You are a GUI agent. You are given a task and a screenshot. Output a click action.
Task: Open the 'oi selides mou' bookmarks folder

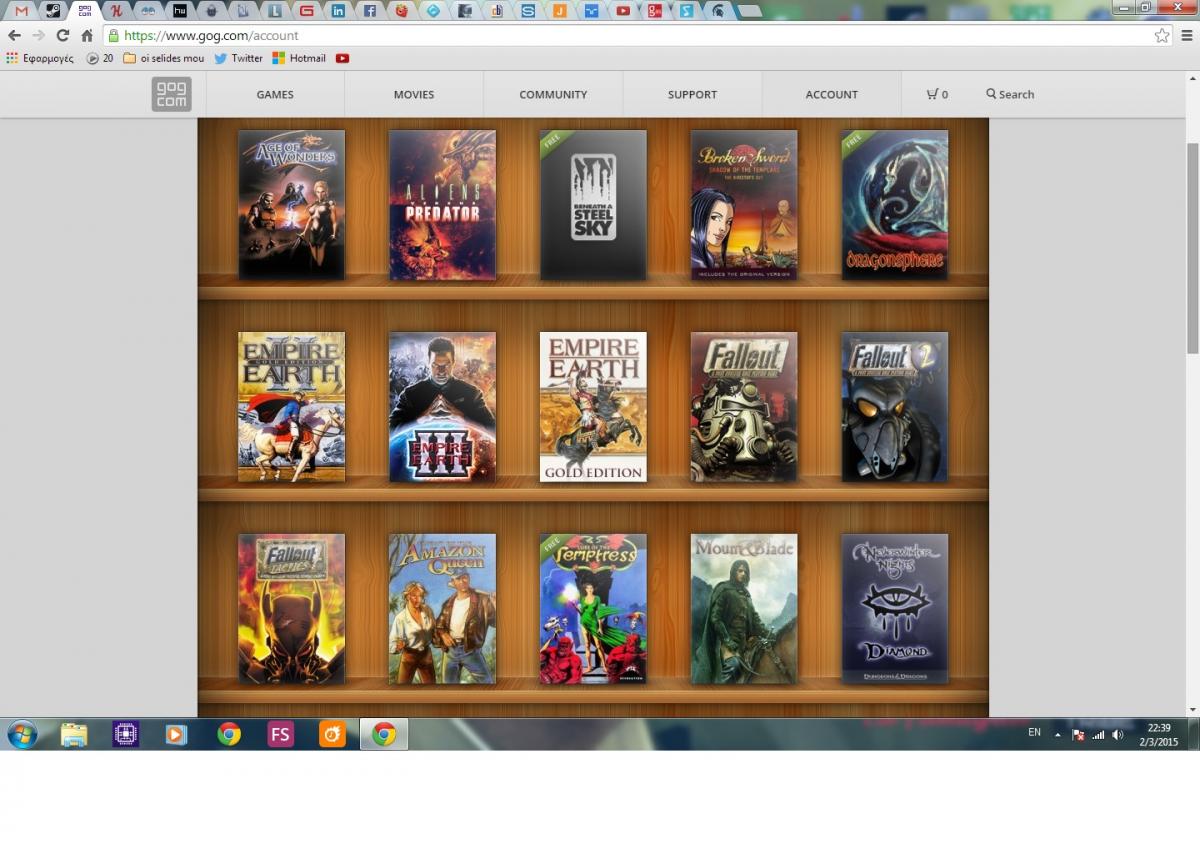click(x=164, y=58)
